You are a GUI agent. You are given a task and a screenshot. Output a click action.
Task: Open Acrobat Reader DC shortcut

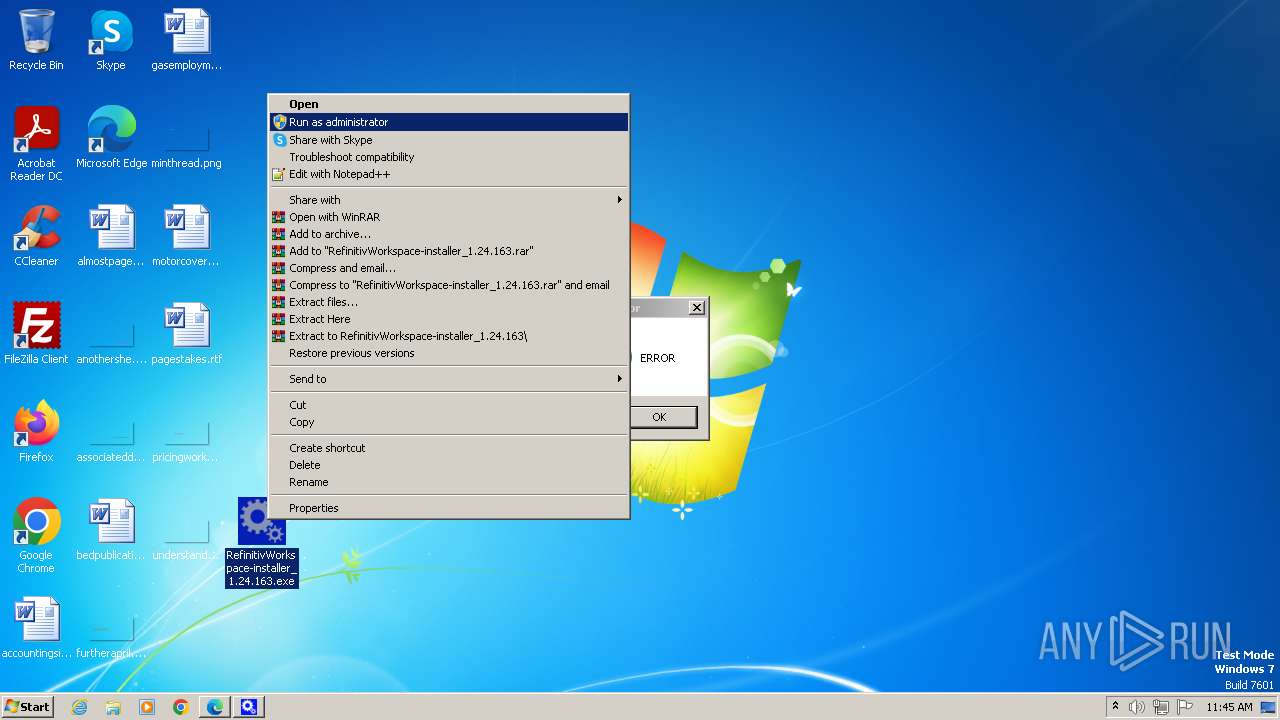pos(36,144)
